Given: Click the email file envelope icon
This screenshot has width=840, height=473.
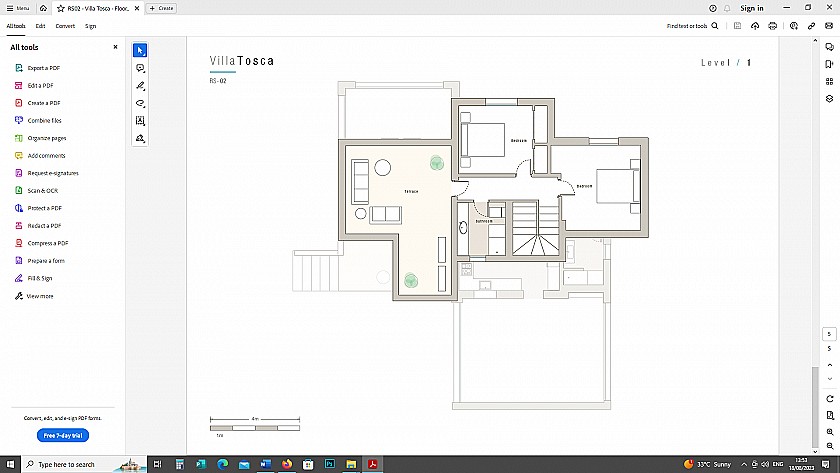Looking at the screenshot, I should [x=827, y=26].
